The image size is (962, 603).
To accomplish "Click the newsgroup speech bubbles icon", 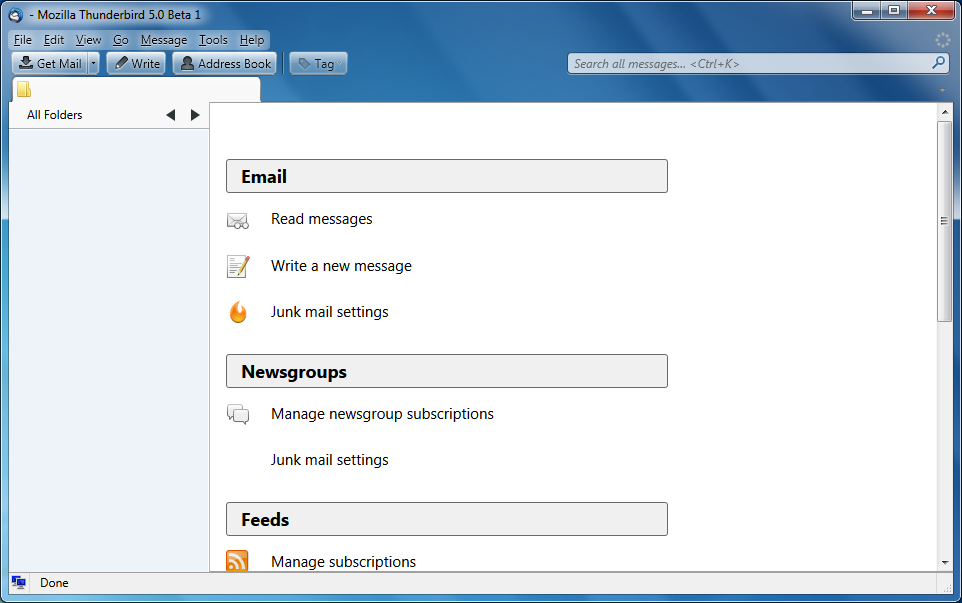I will pos(238,414).
